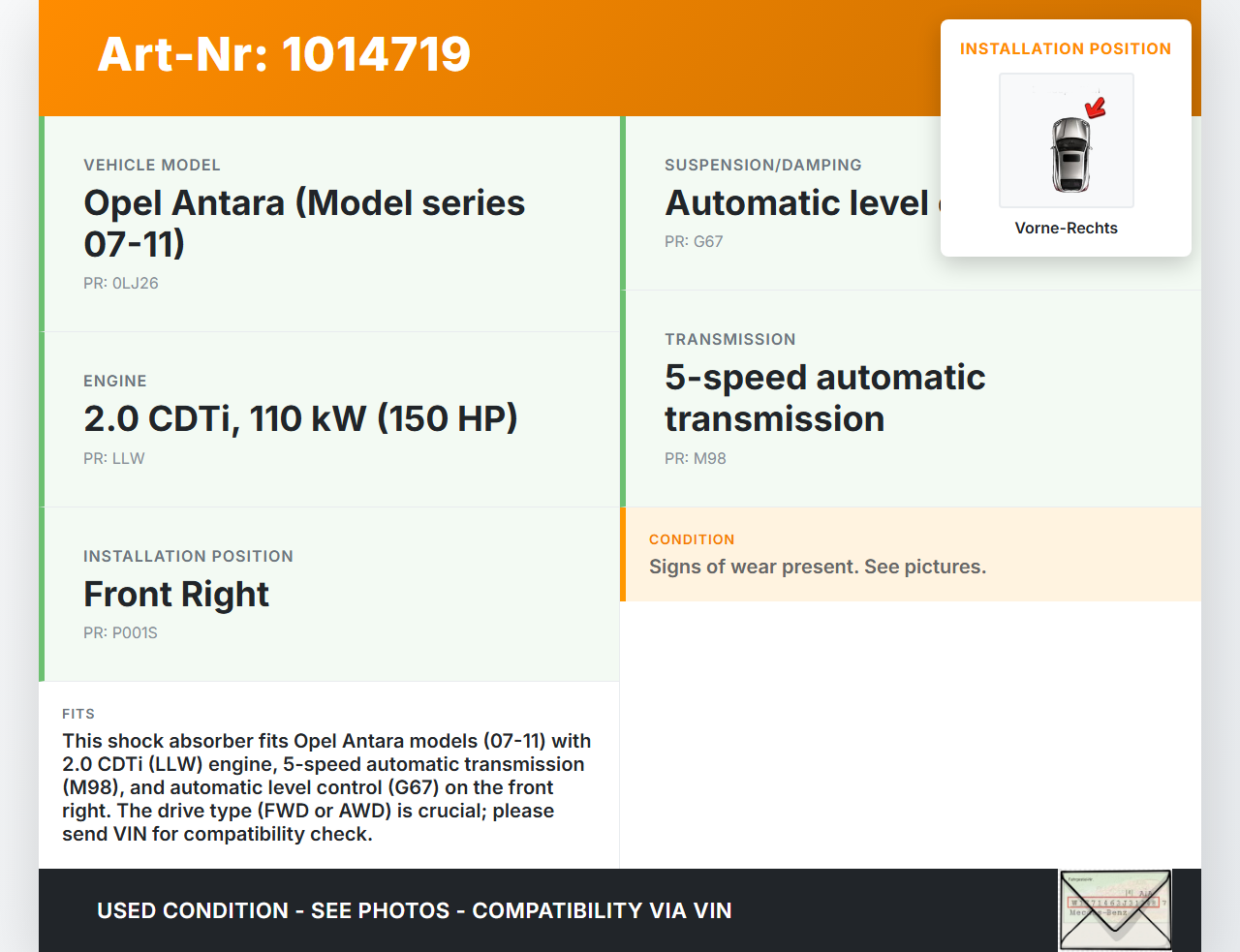Click the orange CONDITION label
This screenshot has width=1240, height=952.
click(x=692, y=539)
